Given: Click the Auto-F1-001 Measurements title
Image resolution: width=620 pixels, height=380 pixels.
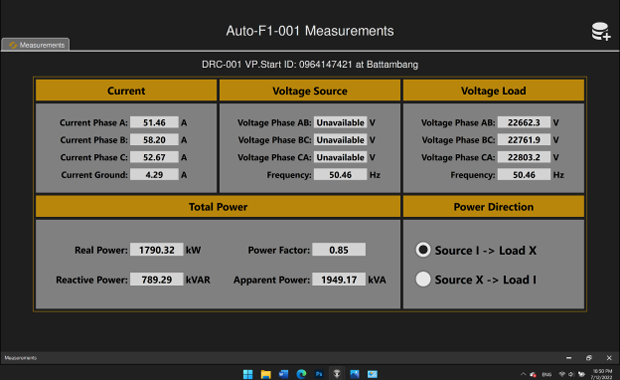Looking at the screenshot, I should coord(310,31).
